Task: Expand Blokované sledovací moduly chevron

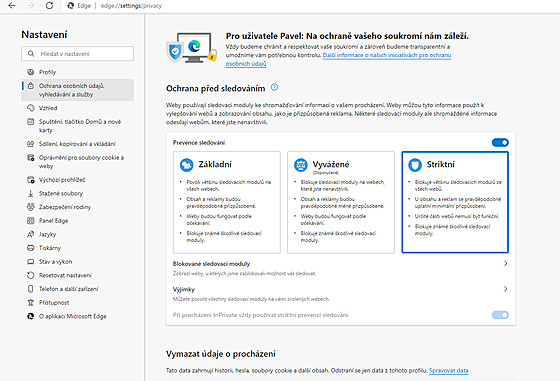Action: (x=505, y=264)
